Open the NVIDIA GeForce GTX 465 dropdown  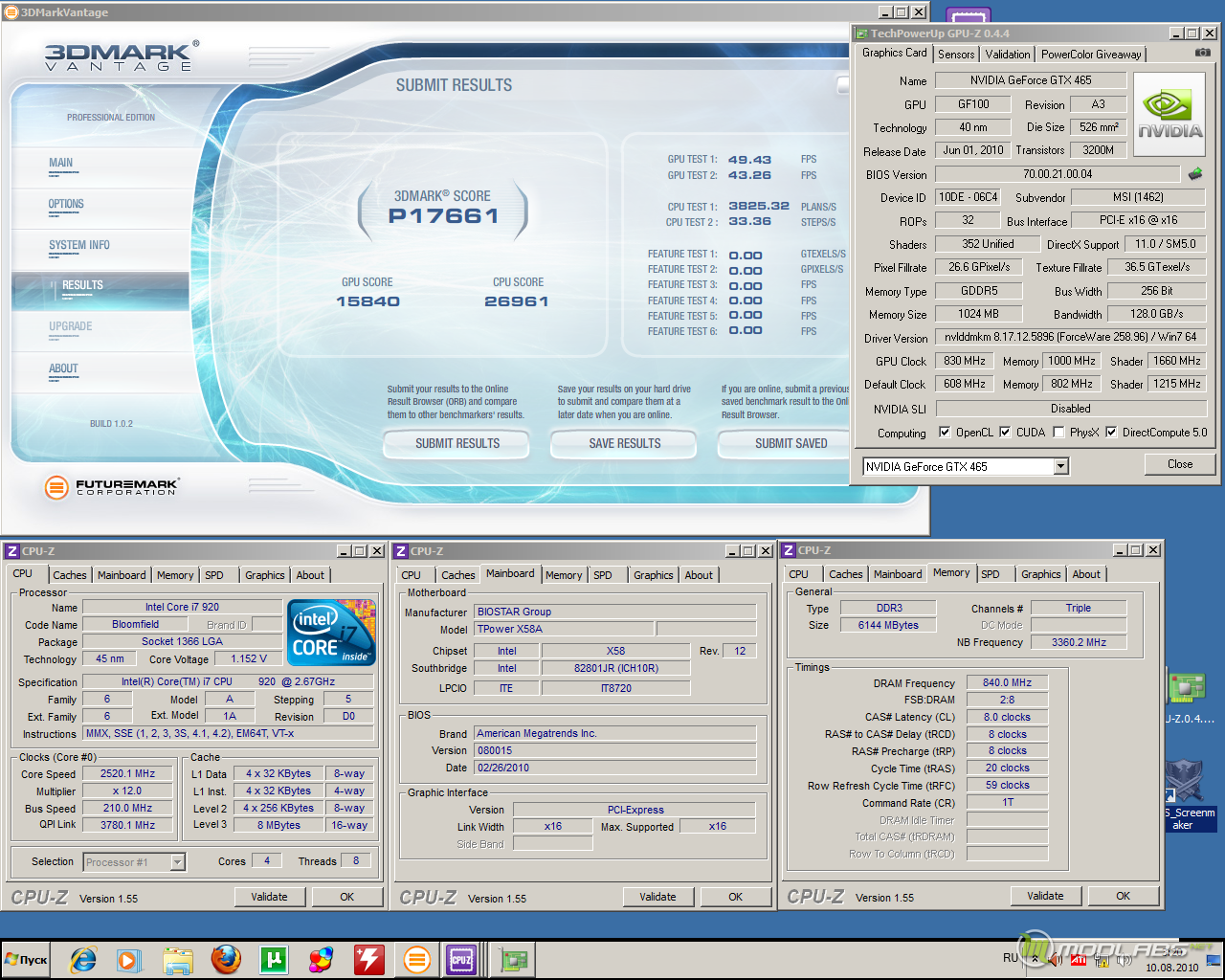pyautogui.click(x=1060, y=466)
